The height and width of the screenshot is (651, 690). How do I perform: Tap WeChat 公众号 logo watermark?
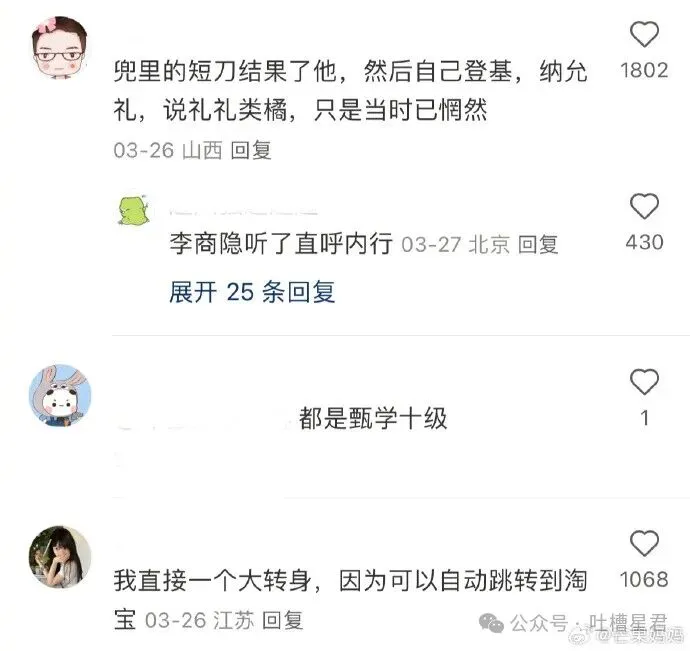(491, 622)
